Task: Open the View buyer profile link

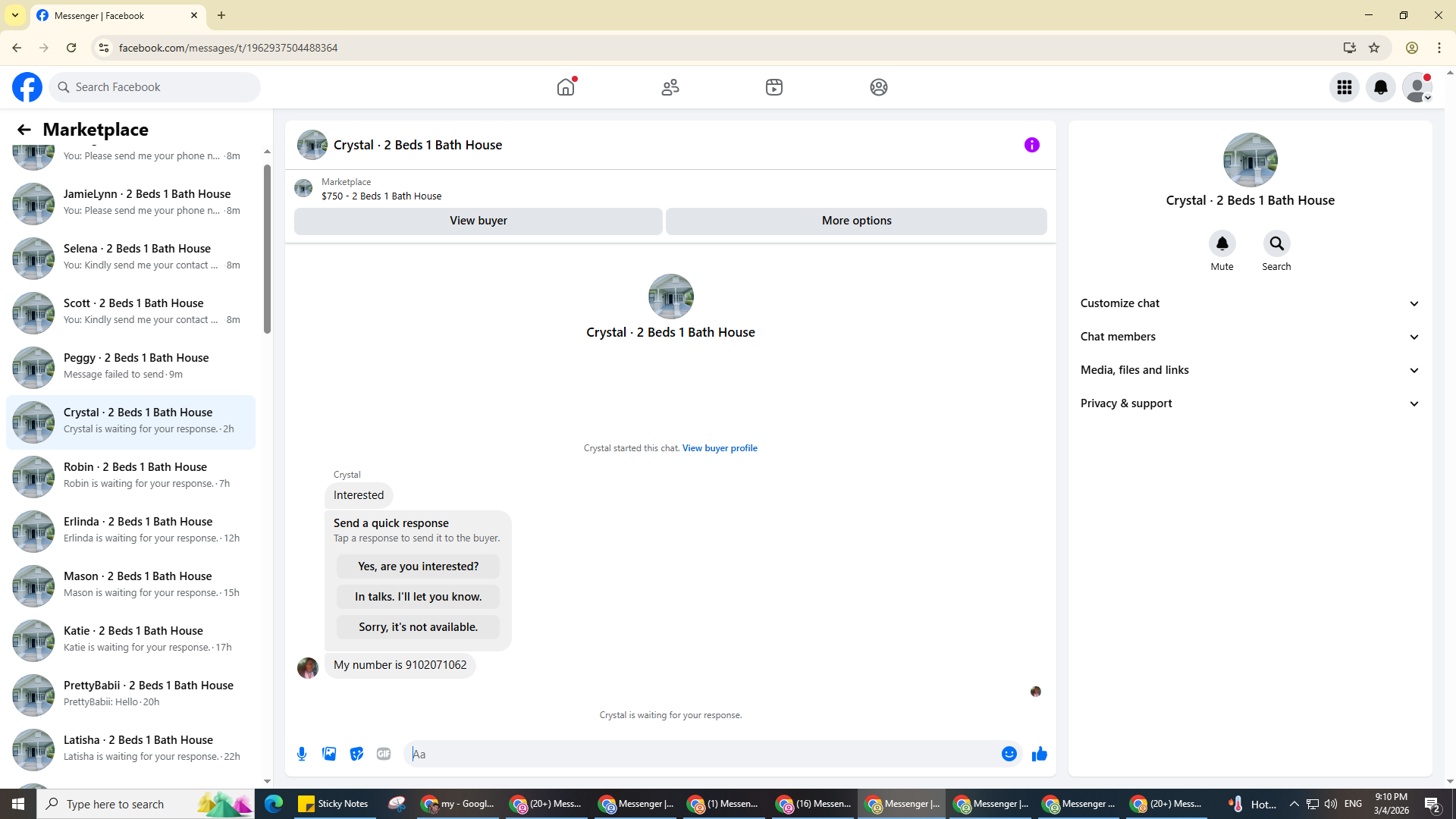Action: coord(720,448)
